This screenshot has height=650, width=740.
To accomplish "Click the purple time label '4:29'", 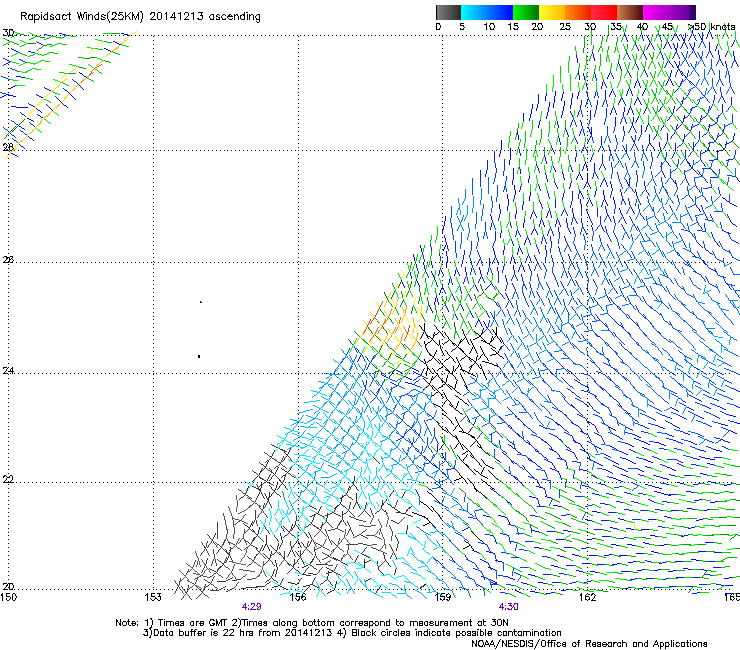I will point(252,607).
